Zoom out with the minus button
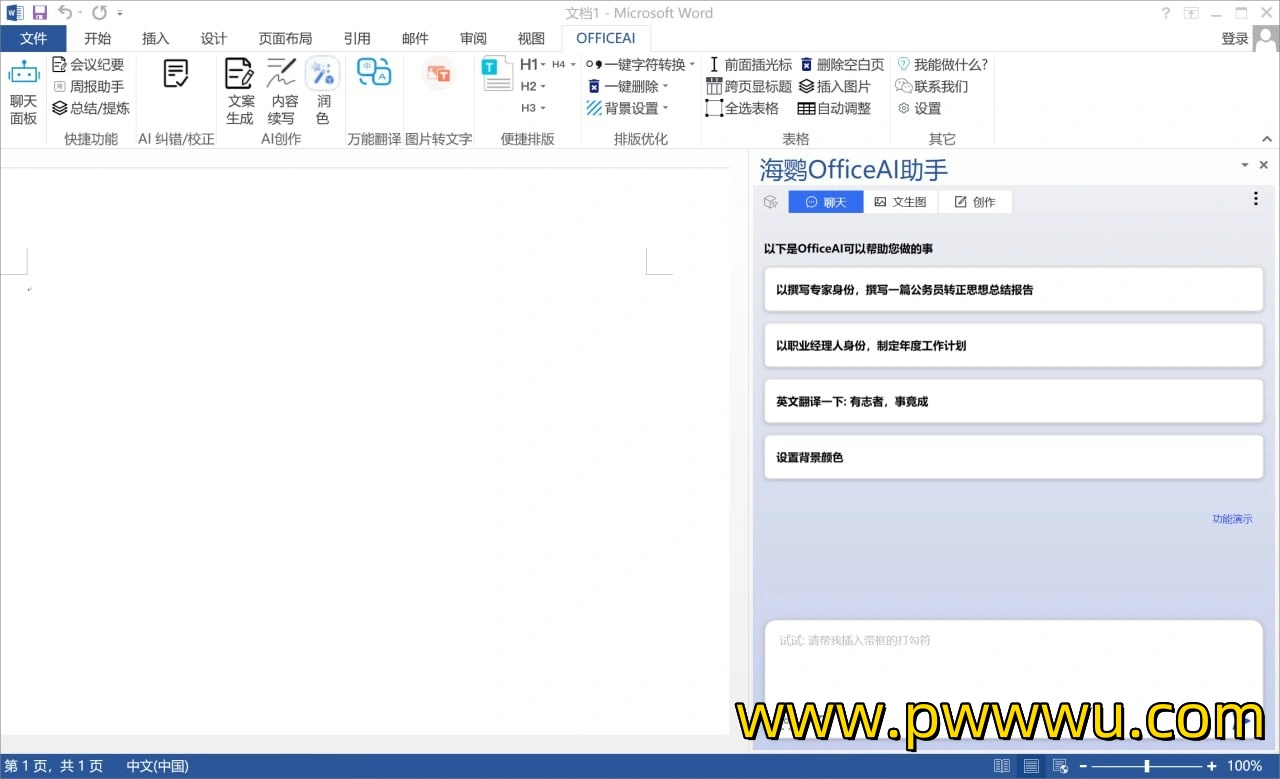 coord(1082,767)
